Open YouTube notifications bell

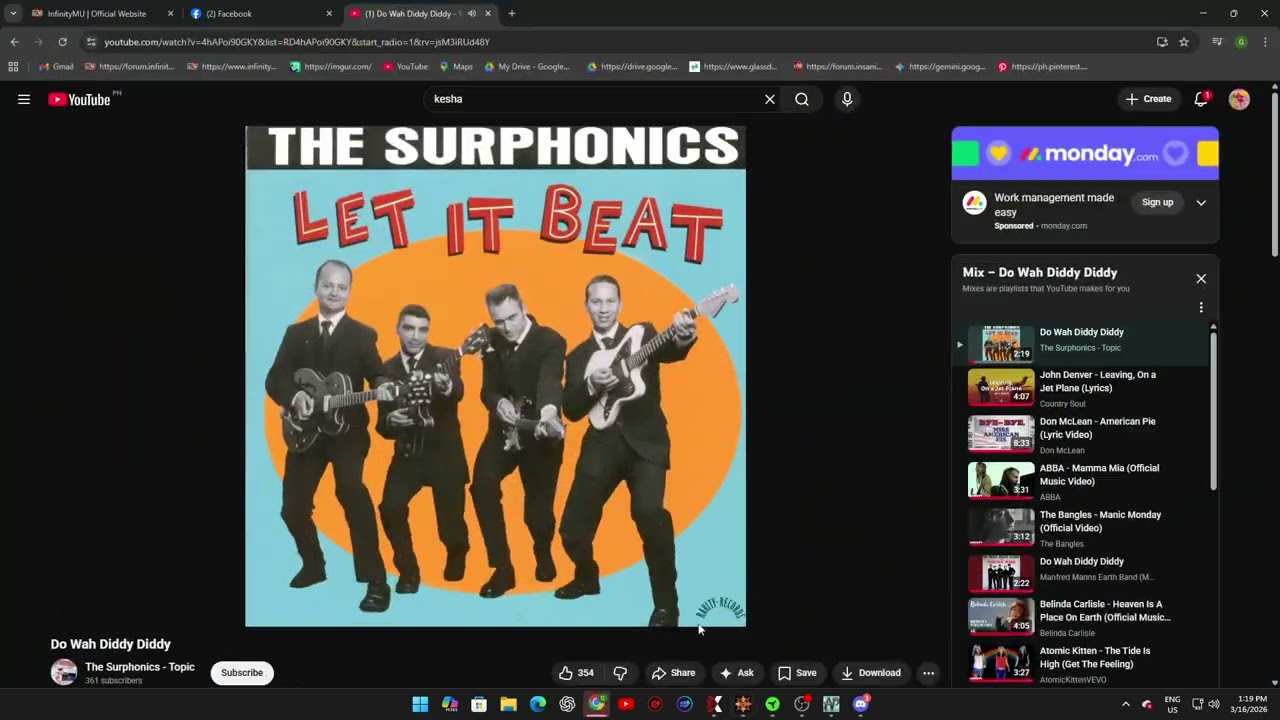[x=1201, y=99]
